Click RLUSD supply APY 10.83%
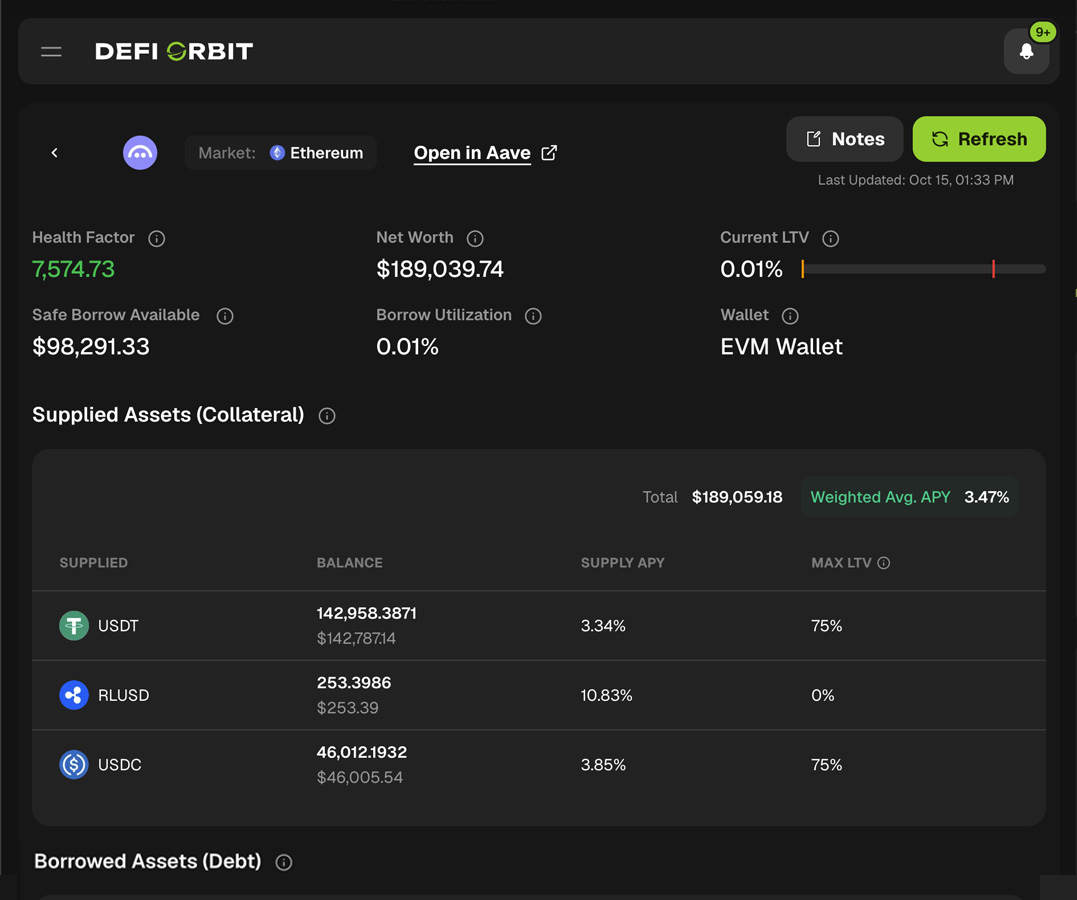Viewport: 1077px width, 900px height. pyautogui.click(x=606, y=695)
